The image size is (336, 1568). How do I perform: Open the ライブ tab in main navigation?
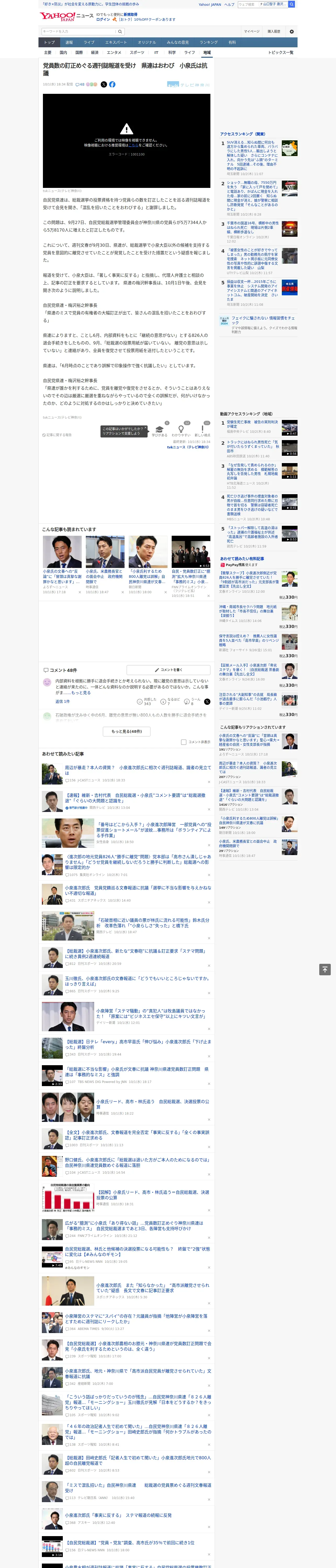point(89,42)
